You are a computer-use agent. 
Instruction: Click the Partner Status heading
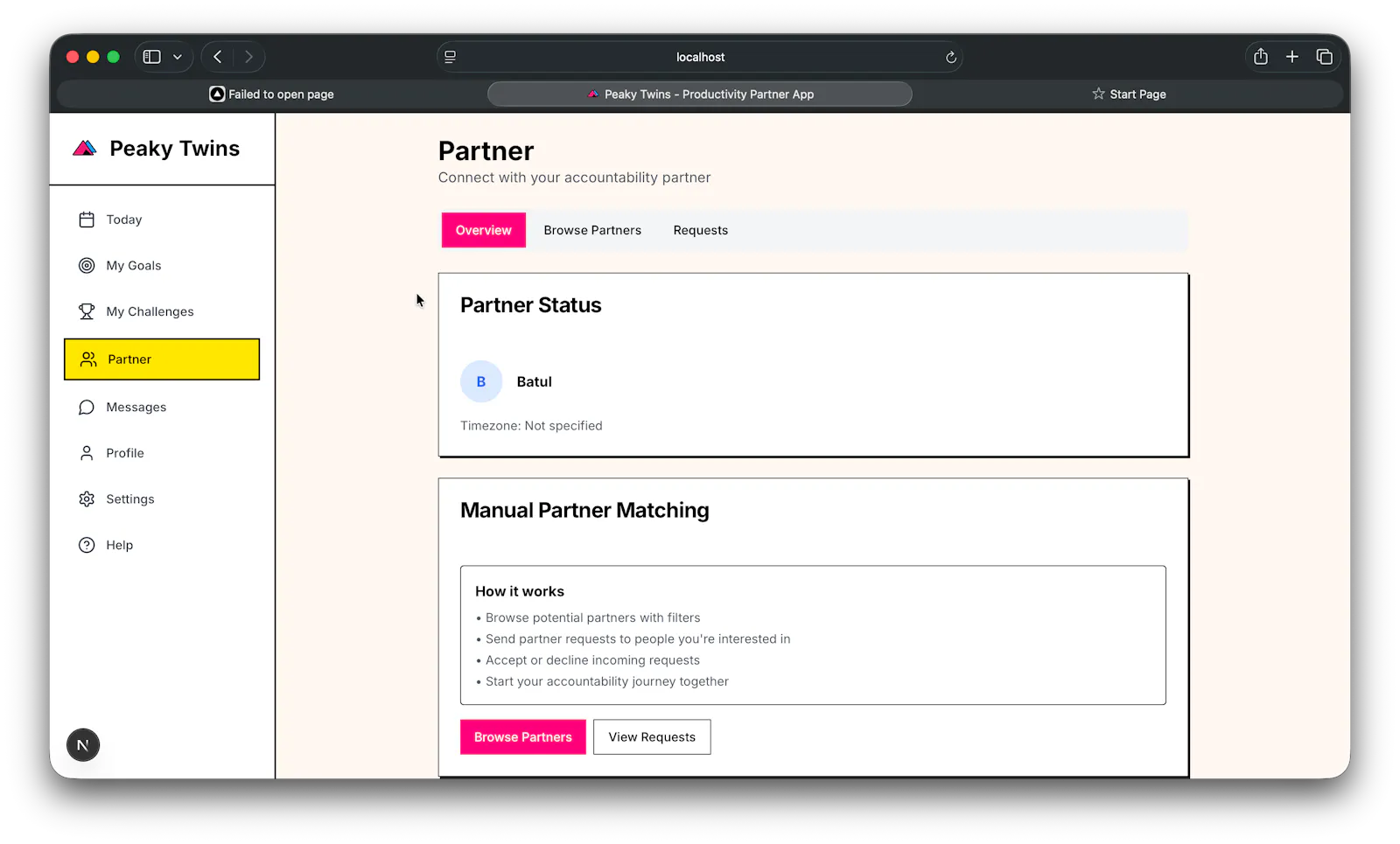531,305
